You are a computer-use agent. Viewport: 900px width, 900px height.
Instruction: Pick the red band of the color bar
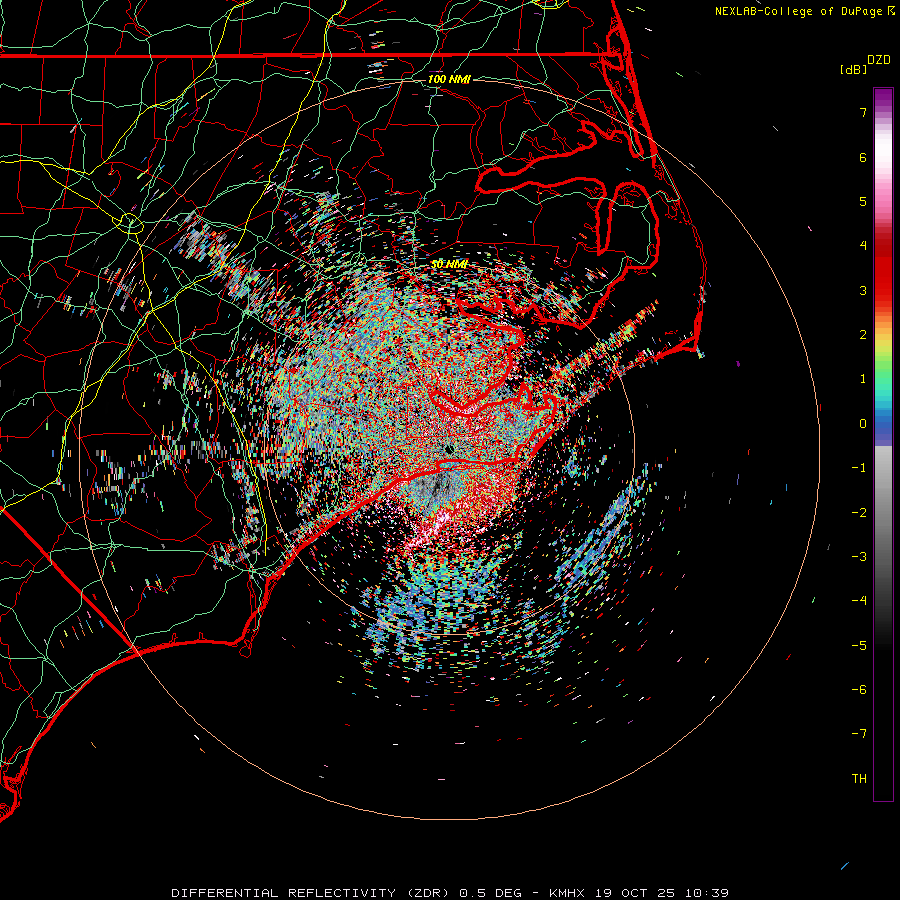click(x=883, y=276)
